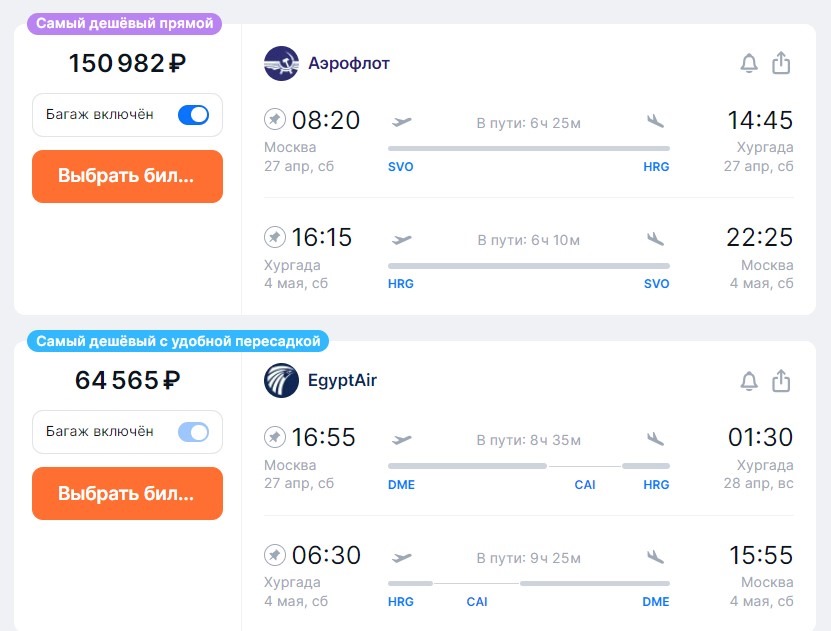
Task: Toggle baggage included on the 64 565 ₽ ticket
Action: (x=193, y=432)
